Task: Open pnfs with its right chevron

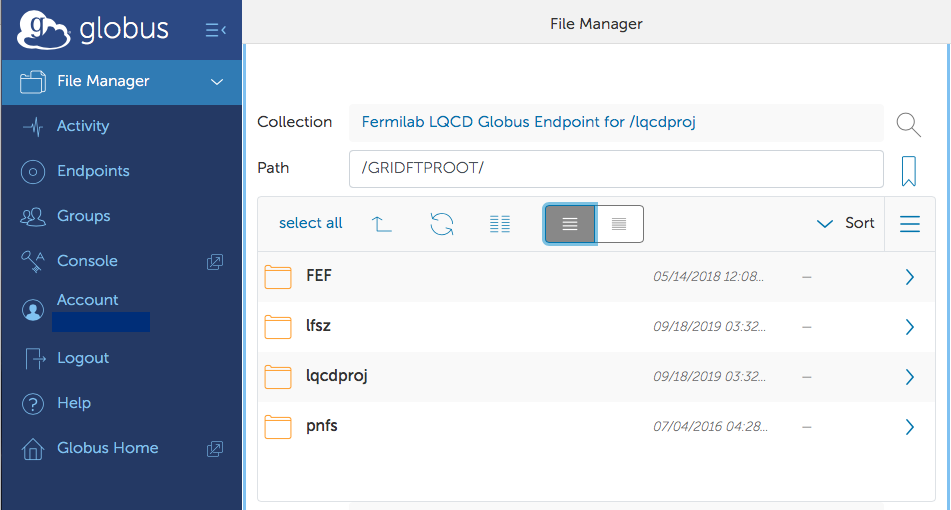Action: (910, 427)
